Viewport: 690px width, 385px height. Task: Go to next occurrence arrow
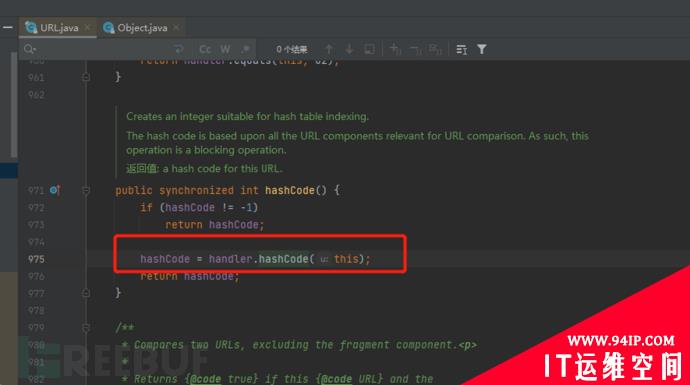(x=349, y=49)
